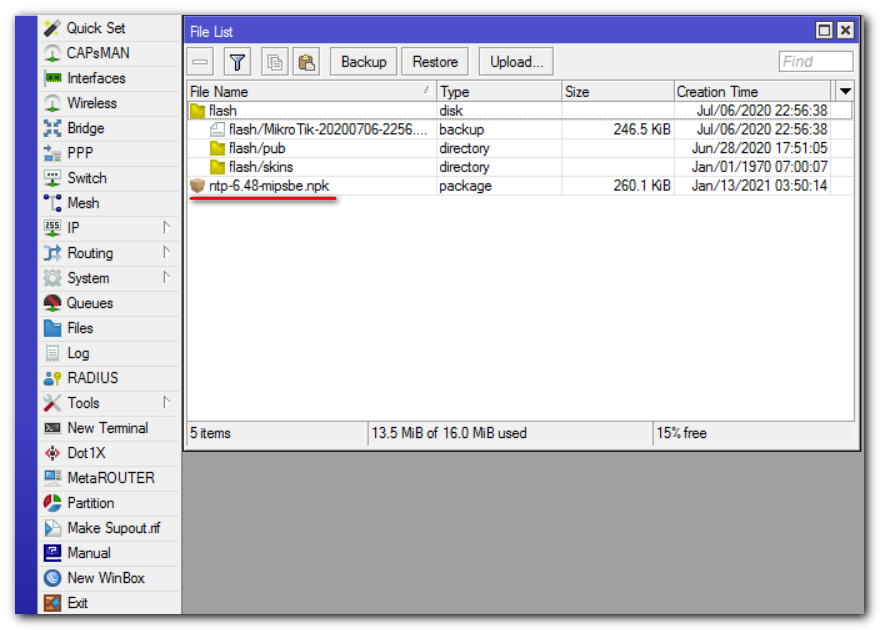Open the Interfaces menu item

tap(96, 78)
